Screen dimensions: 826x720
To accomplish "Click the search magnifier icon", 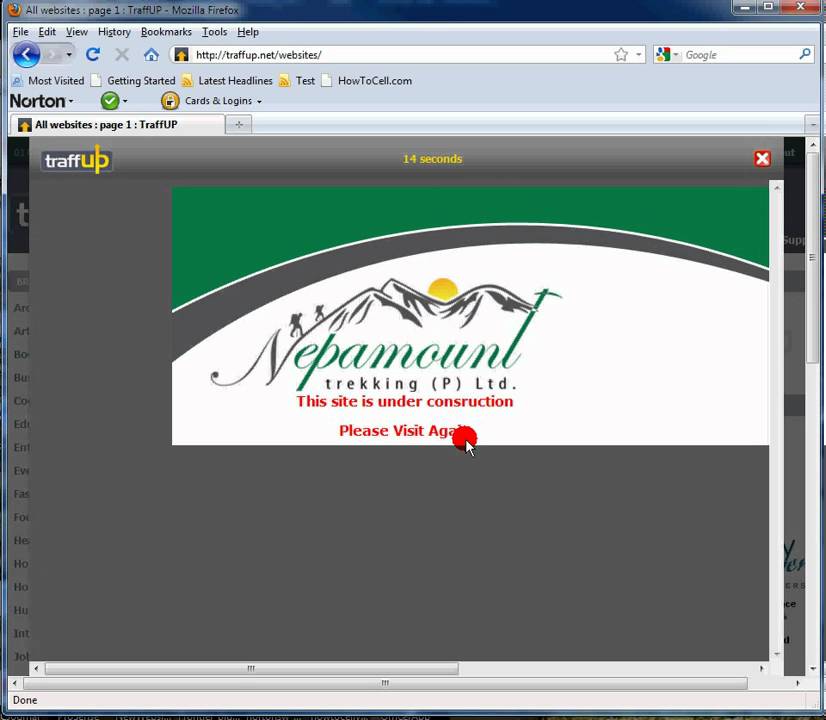I will pyautogui.click(x=805, y=54).
